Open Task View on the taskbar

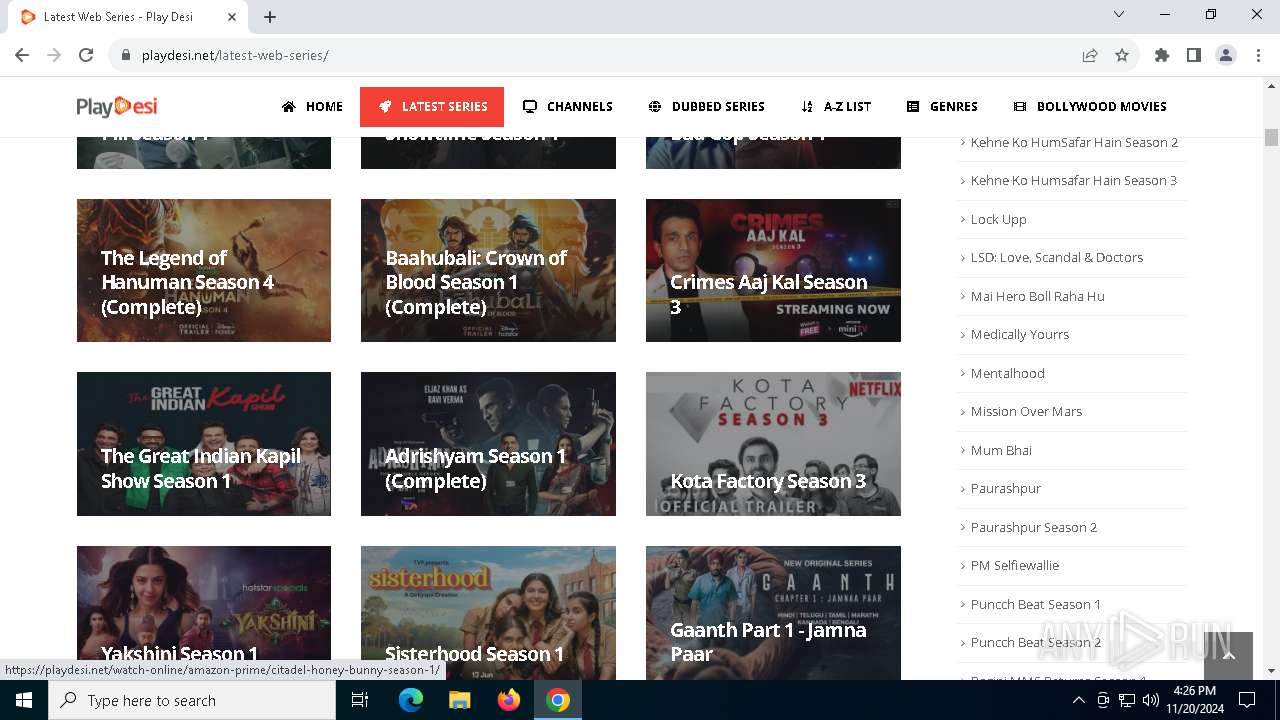click(360, 700)
